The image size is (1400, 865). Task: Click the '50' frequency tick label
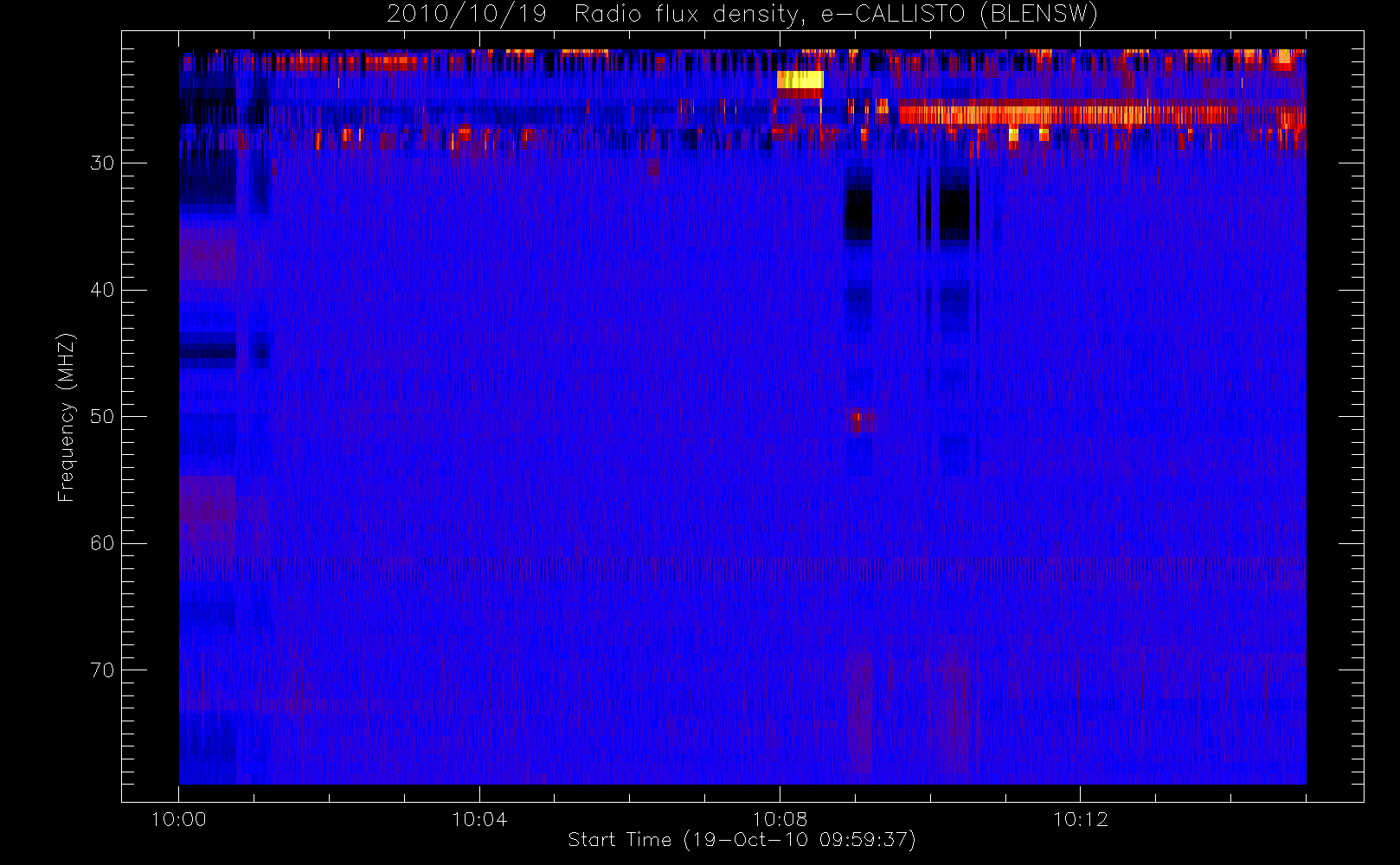pyautogui.click(x=102, y=416)
